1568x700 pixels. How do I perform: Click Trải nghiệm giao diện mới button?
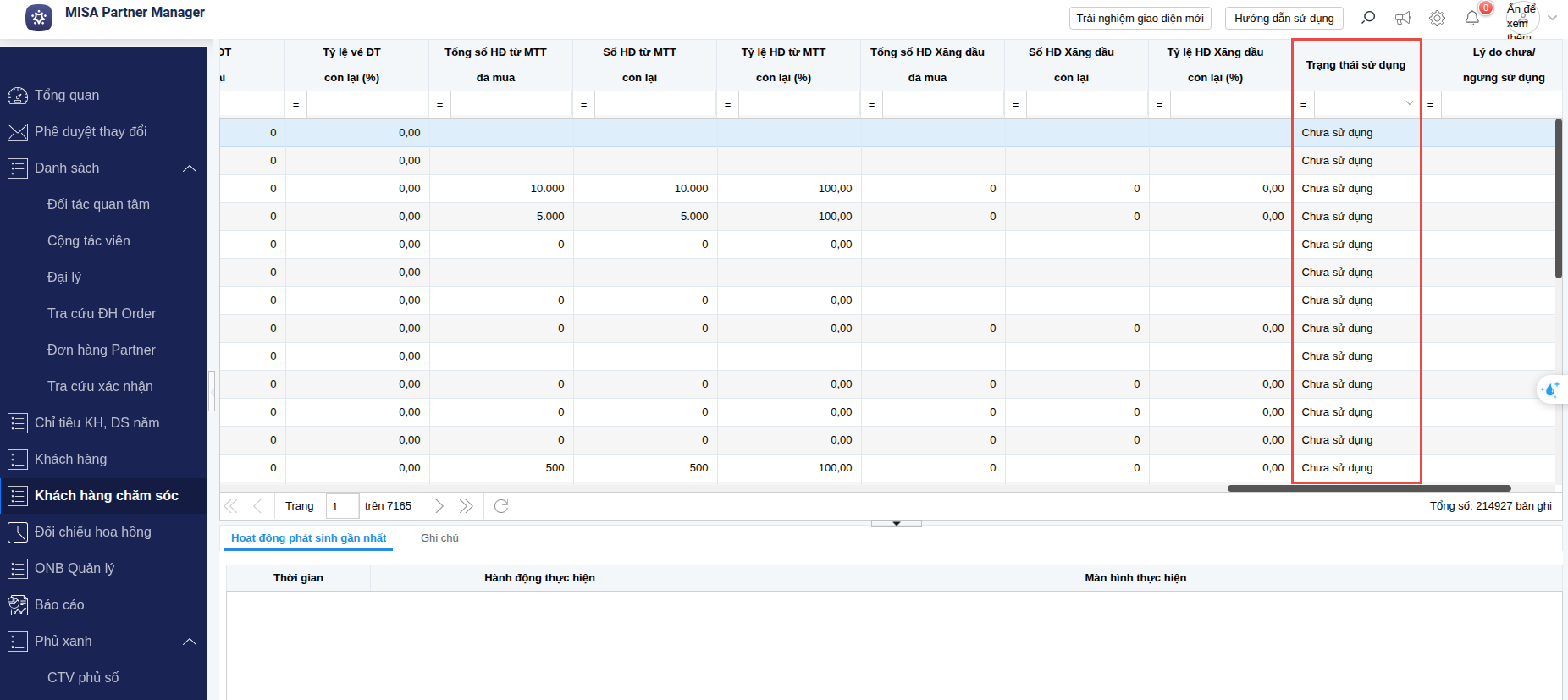click(1140, 19)
